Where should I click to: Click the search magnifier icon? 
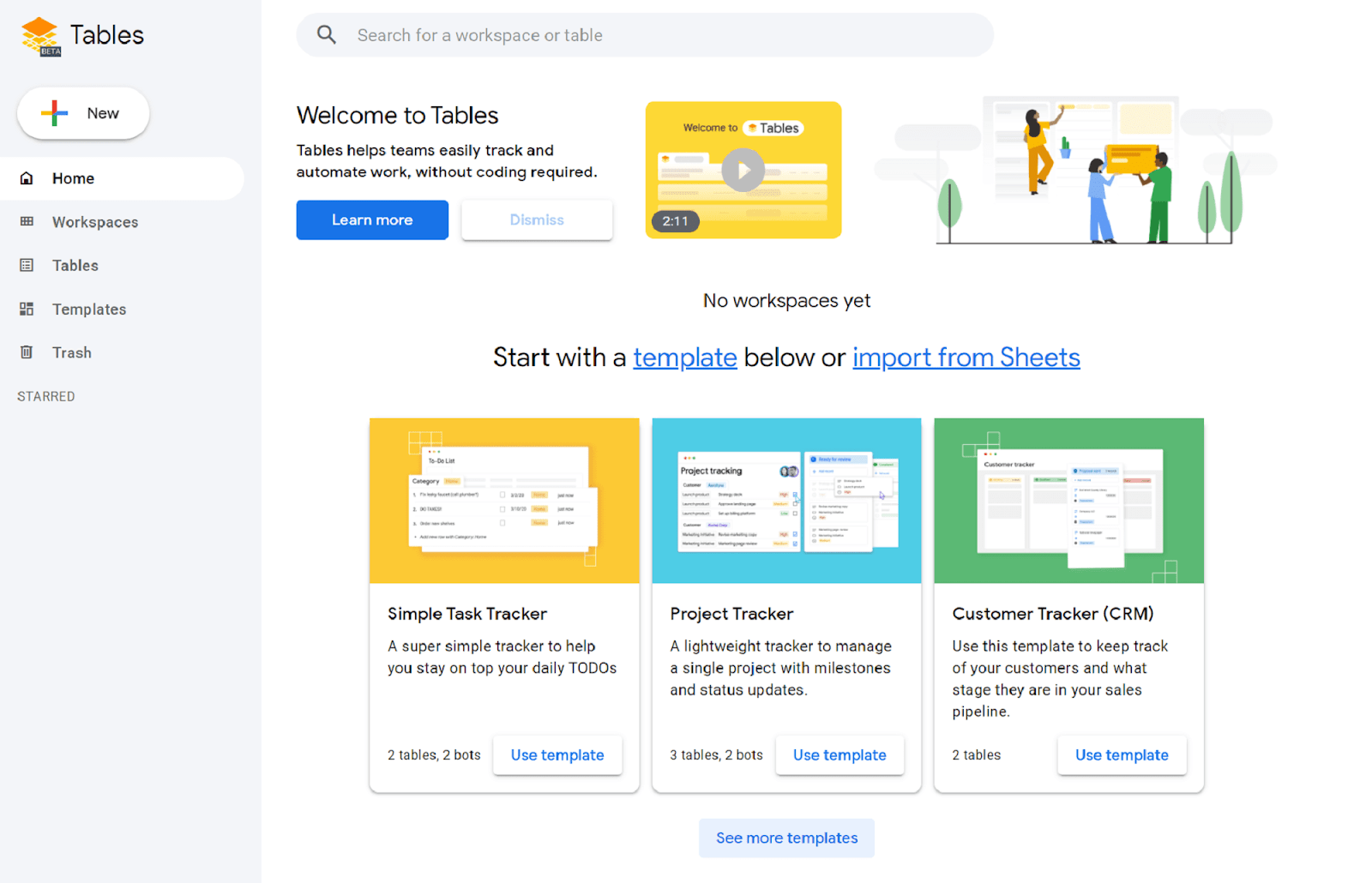pyautogui.click(x=327, y=34)
